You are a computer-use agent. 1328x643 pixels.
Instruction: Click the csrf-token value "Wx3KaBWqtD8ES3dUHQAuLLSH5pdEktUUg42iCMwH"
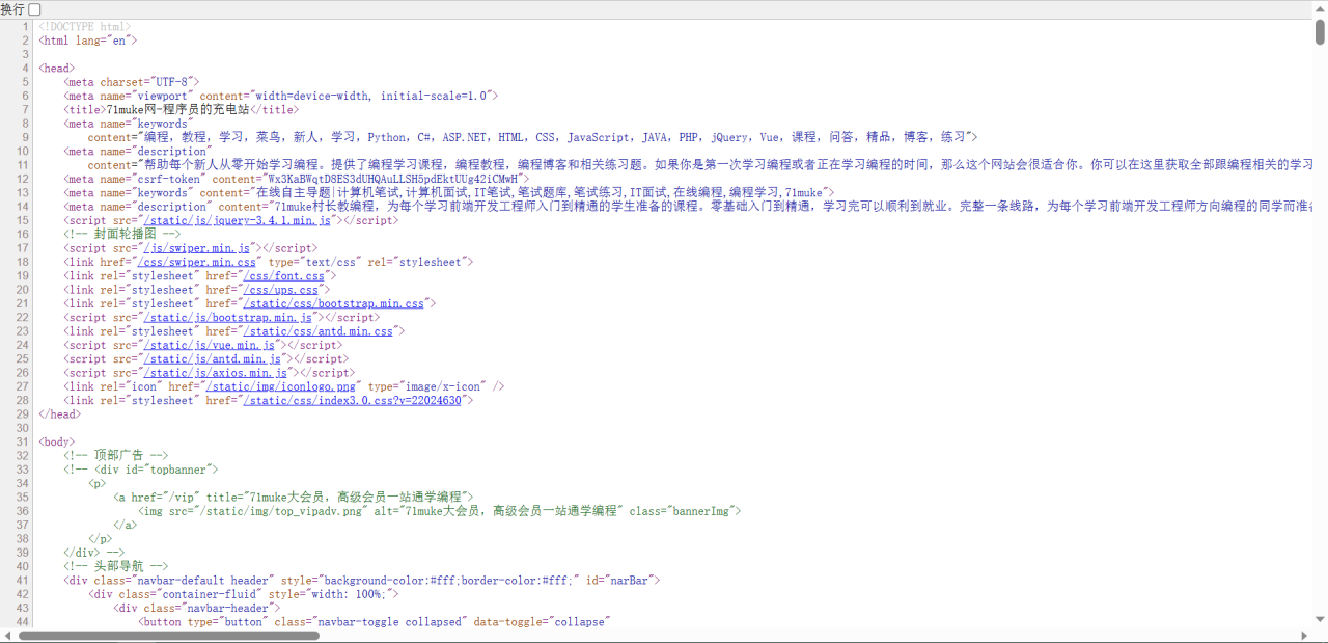pos(395,179)
